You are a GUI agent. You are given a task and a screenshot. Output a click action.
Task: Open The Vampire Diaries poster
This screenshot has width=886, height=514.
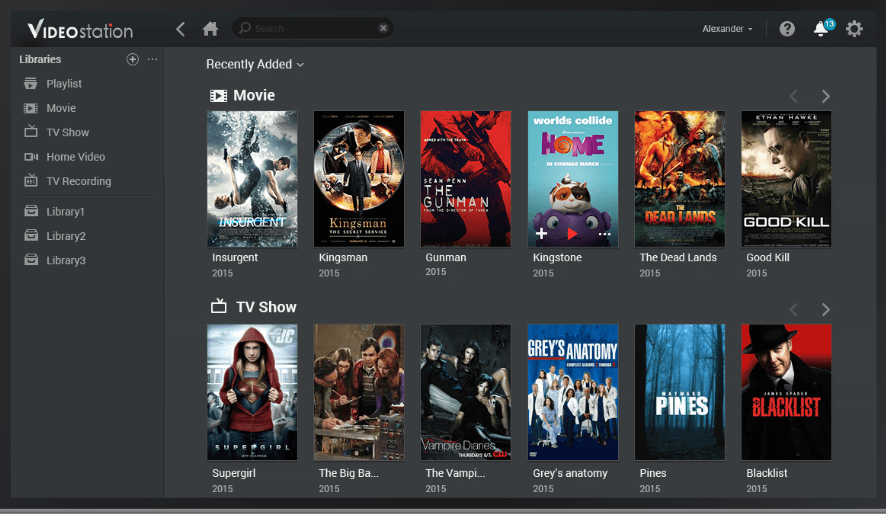click(x=466, y=392)
